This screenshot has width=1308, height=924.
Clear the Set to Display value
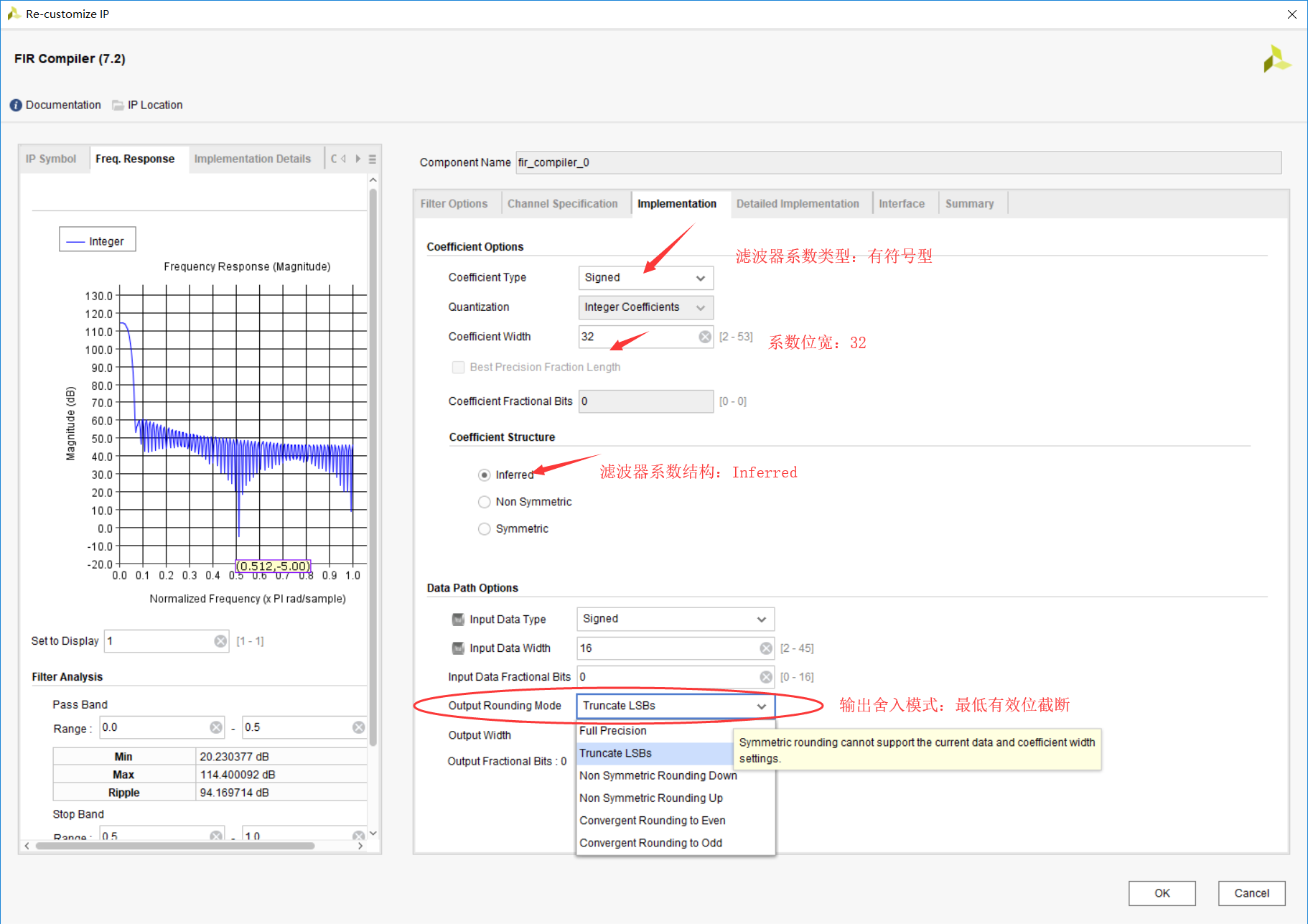point(220,641)
